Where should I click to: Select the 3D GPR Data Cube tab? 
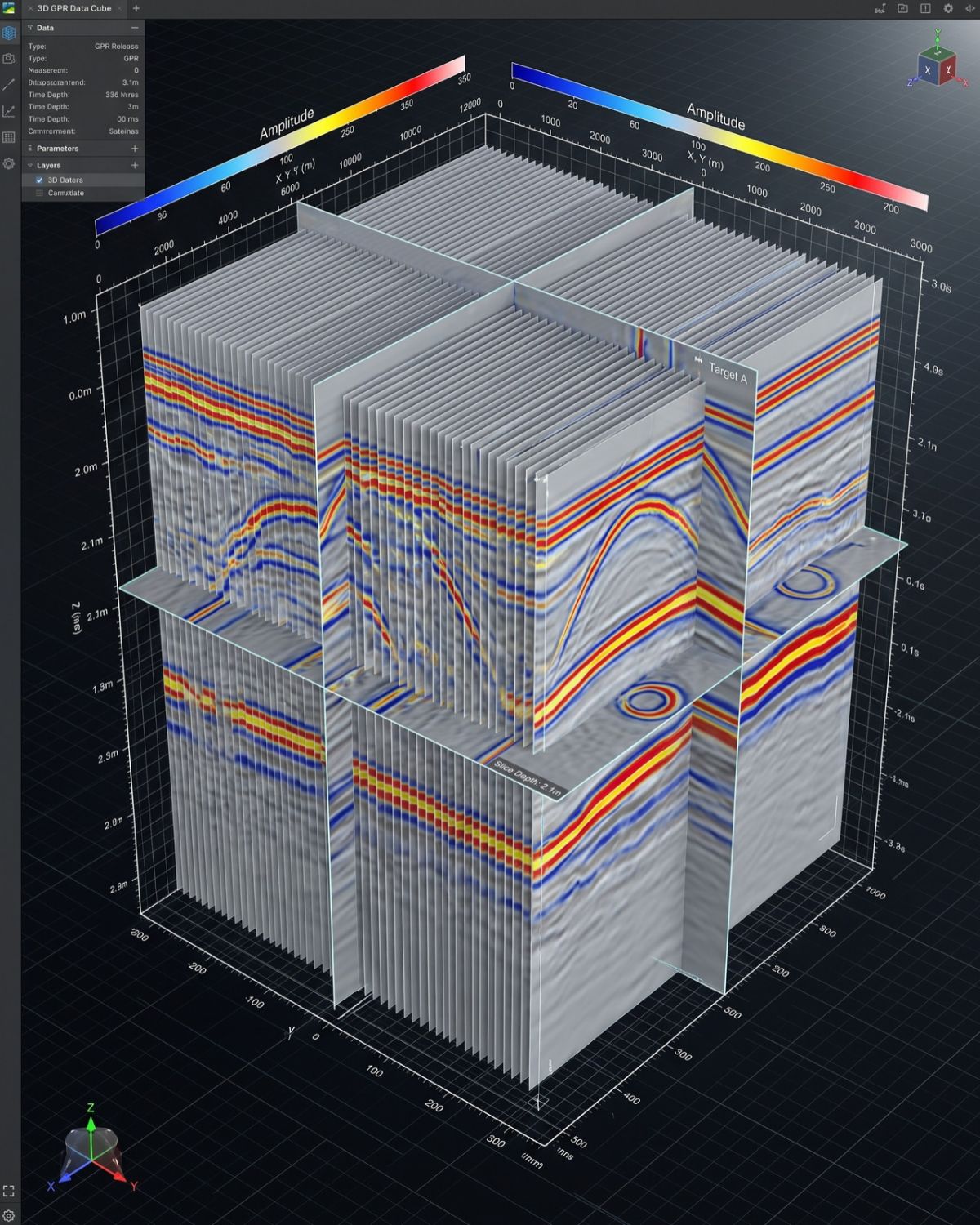[74, 8]
